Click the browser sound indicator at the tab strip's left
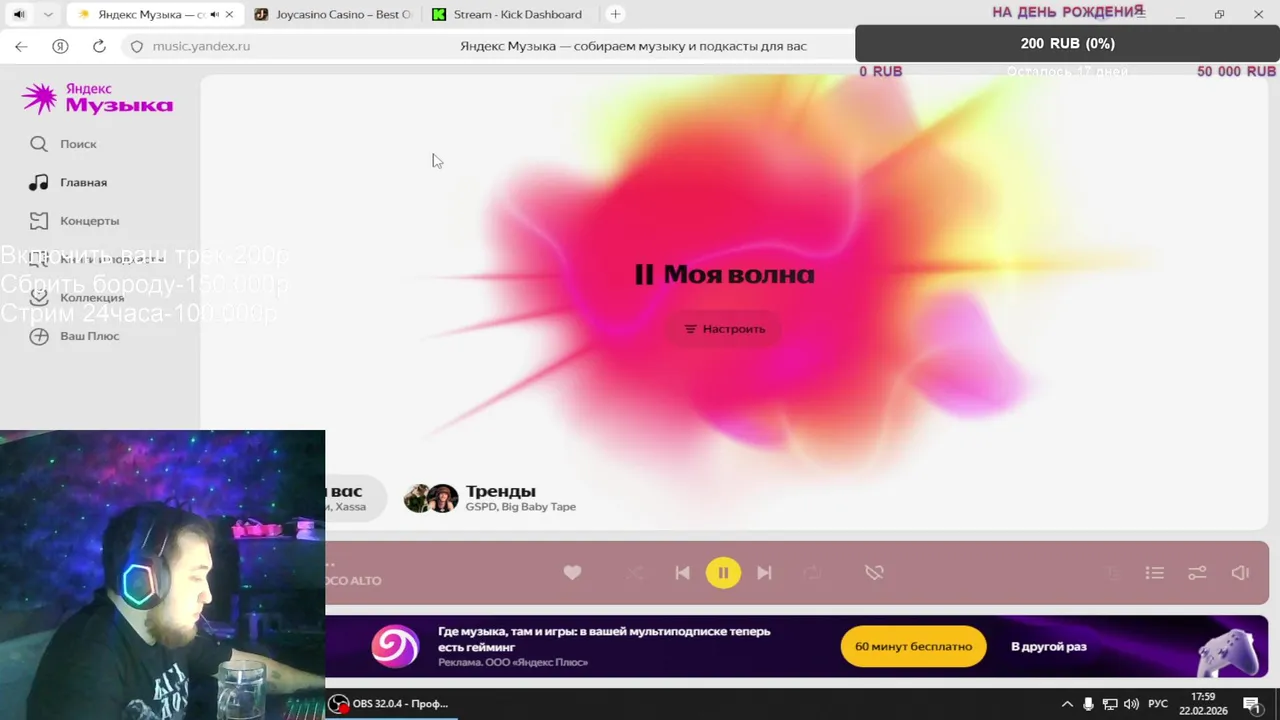 (x=19, y=15)
